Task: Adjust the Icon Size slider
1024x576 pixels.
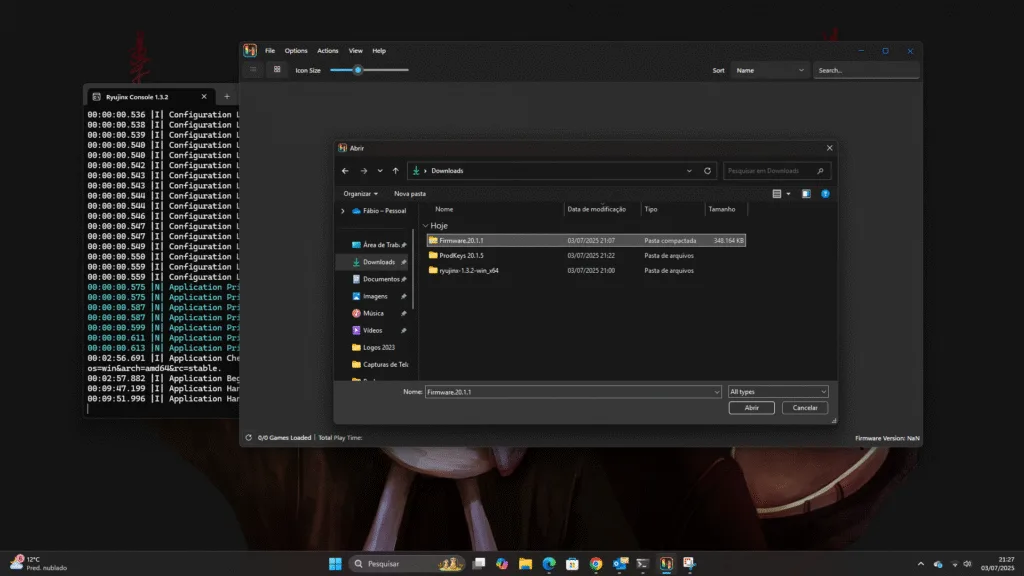Action: pos(369,70)
